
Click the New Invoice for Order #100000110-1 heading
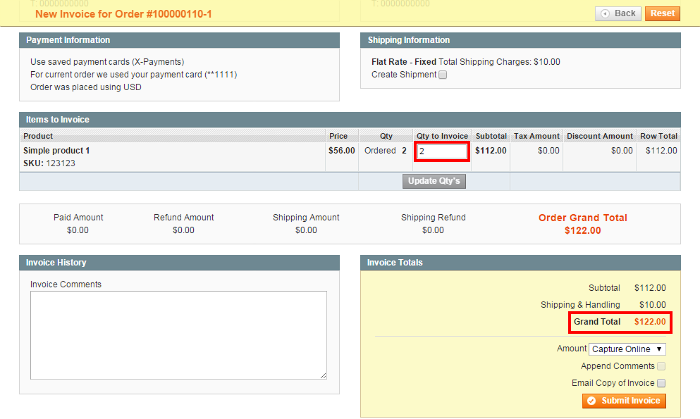pyautogui.click(x=123, y=14)
